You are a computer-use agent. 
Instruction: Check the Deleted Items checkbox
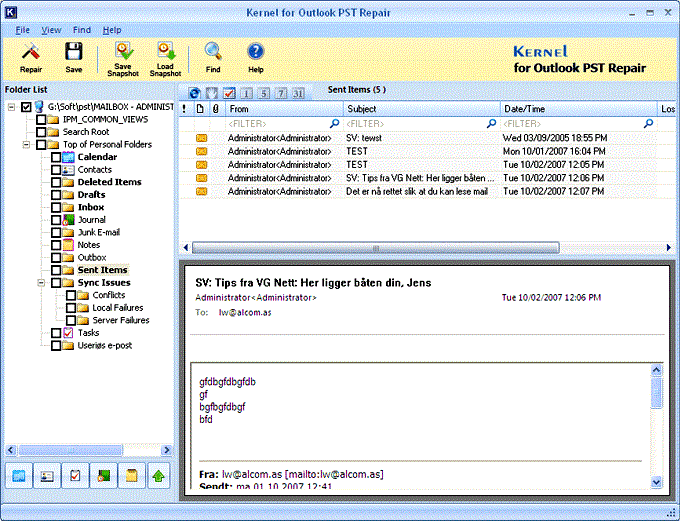coord(56,182)
